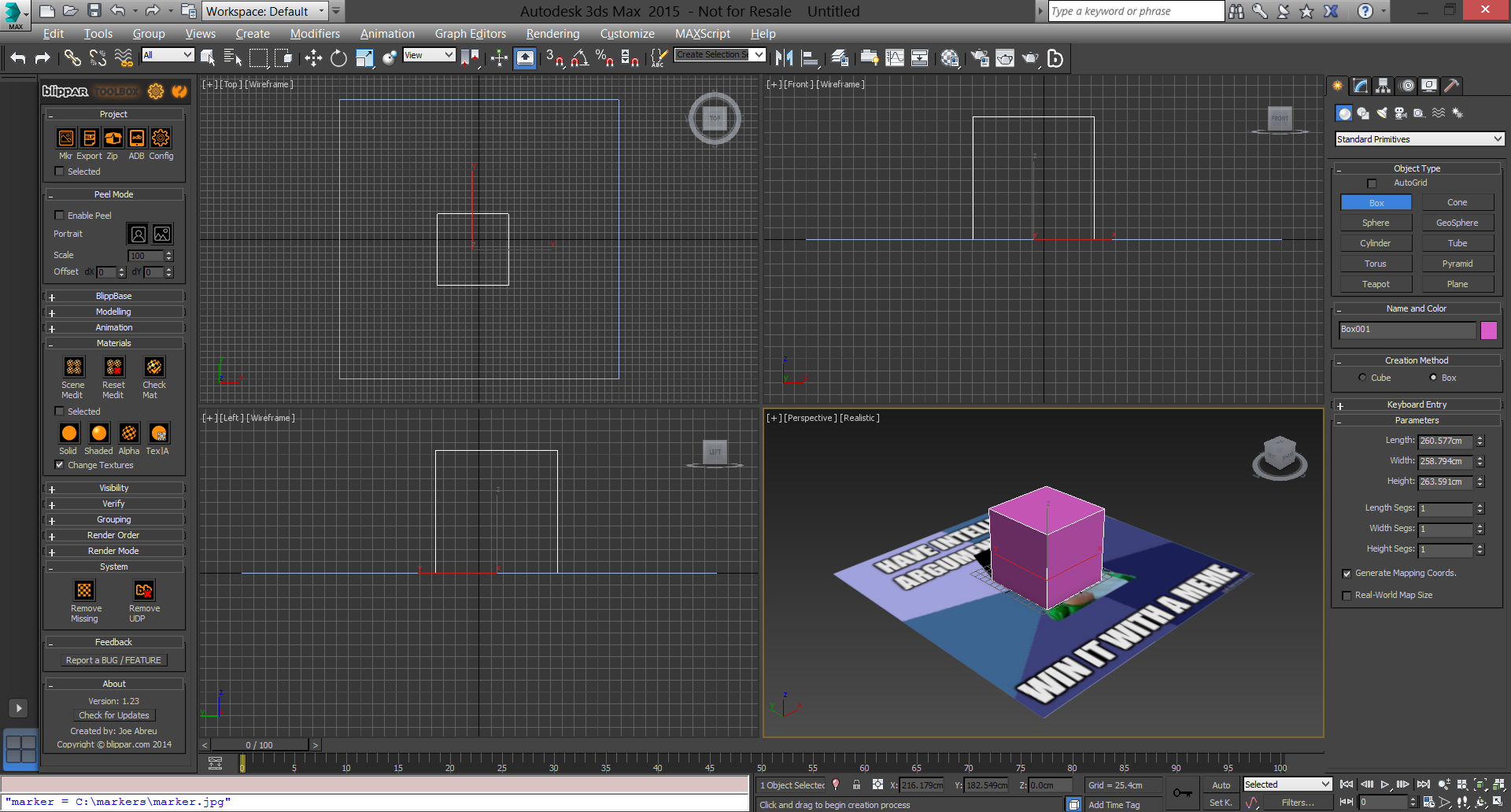Apply the Solid material mode icon

[69, 433]
